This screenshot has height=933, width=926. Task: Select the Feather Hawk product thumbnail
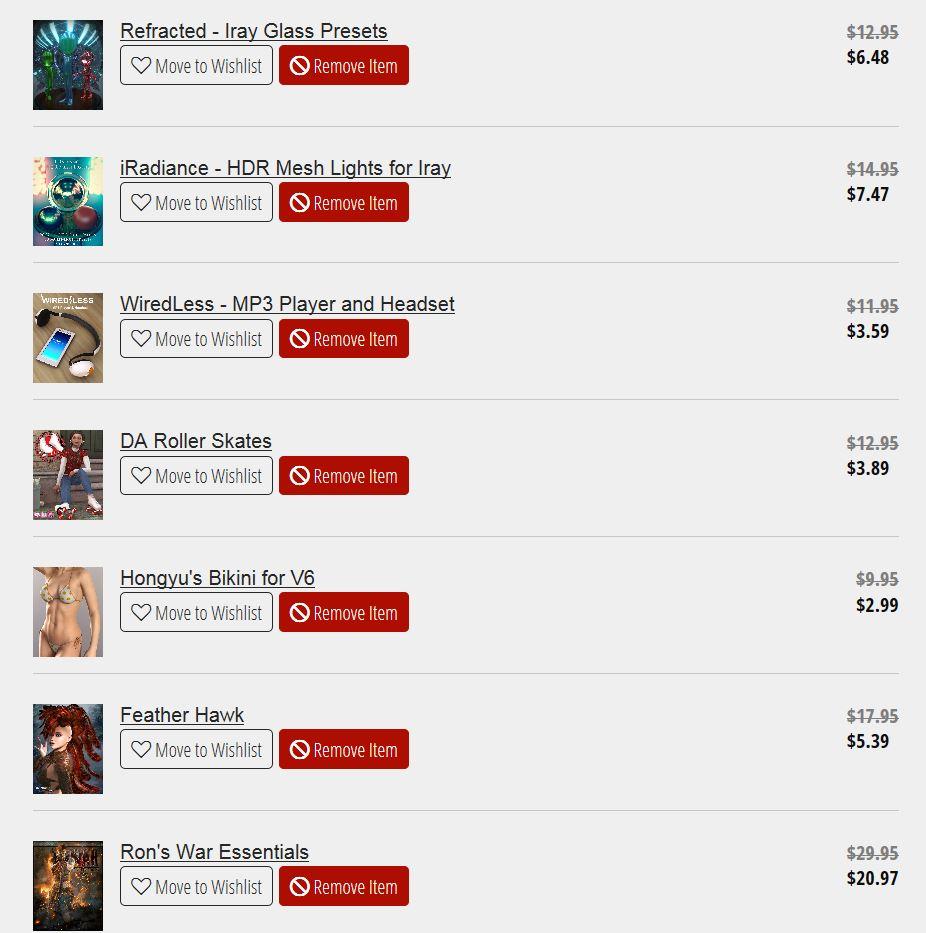click(x=68, y=749)
